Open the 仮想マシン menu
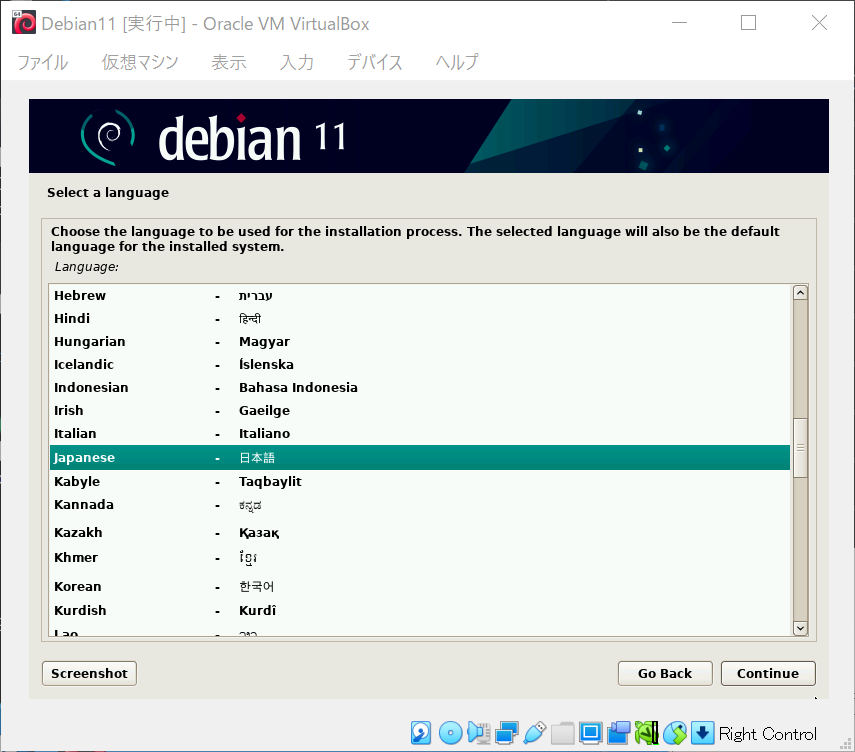The height and width of the screenshot is (752, 855). pos(140,62)
